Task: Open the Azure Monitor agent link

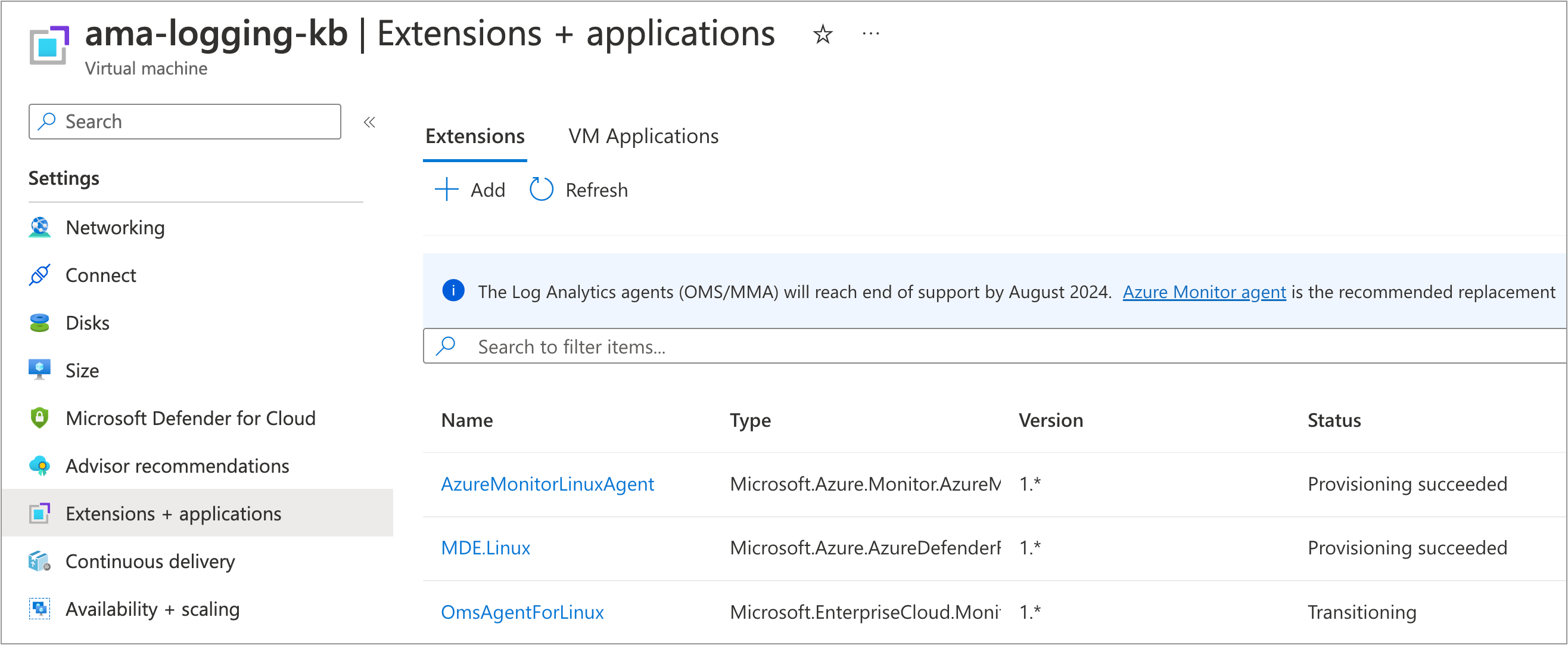Action: tap(1203, 292)
